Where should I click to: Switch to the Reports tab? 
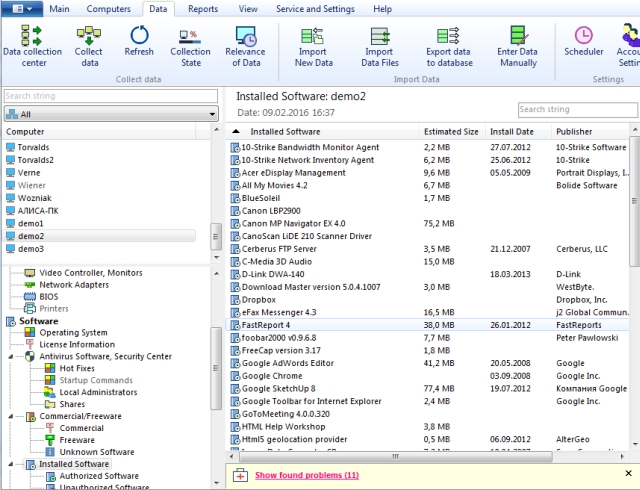pos(203,9)
